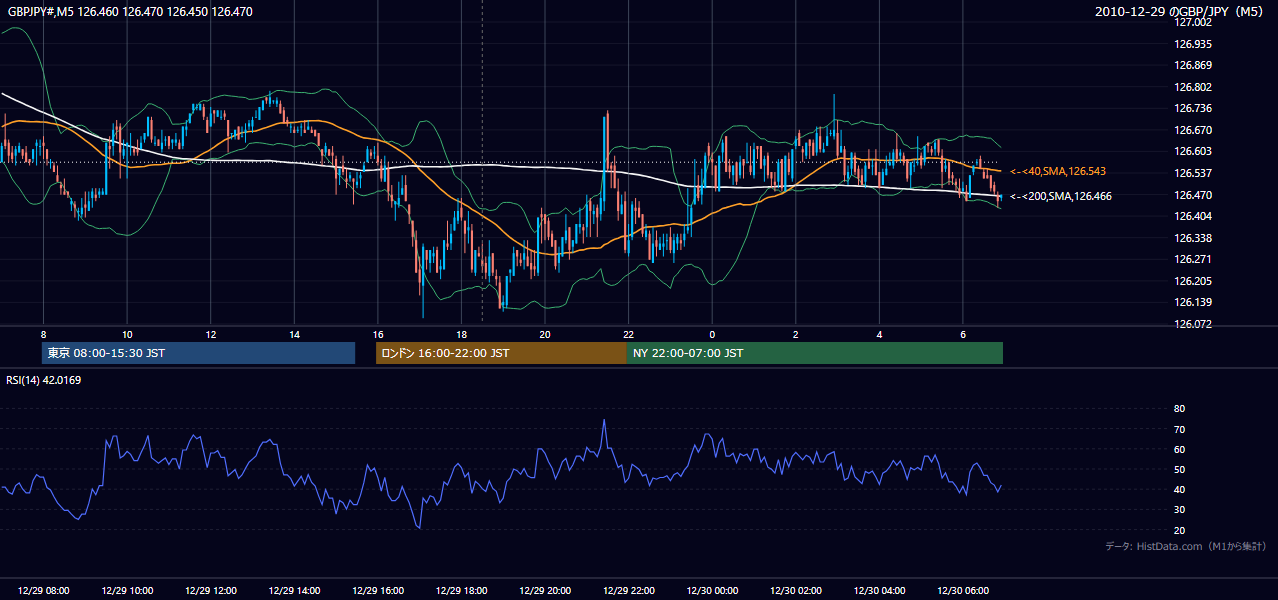Click the 12/29 14:00 date axis label
Viewport: 1278px width, 600px height.
coord(294,591)
